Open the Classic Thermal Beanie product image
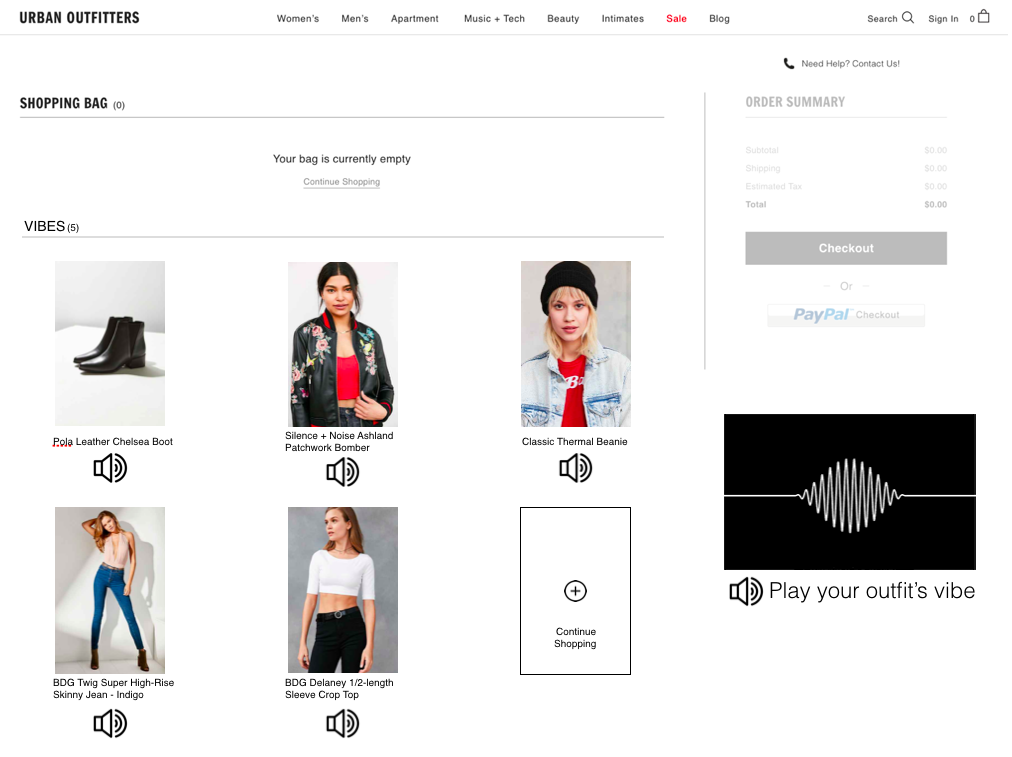Image resolution: width=1012 pixels, height=757 pixels. click(x=576, y=344)
